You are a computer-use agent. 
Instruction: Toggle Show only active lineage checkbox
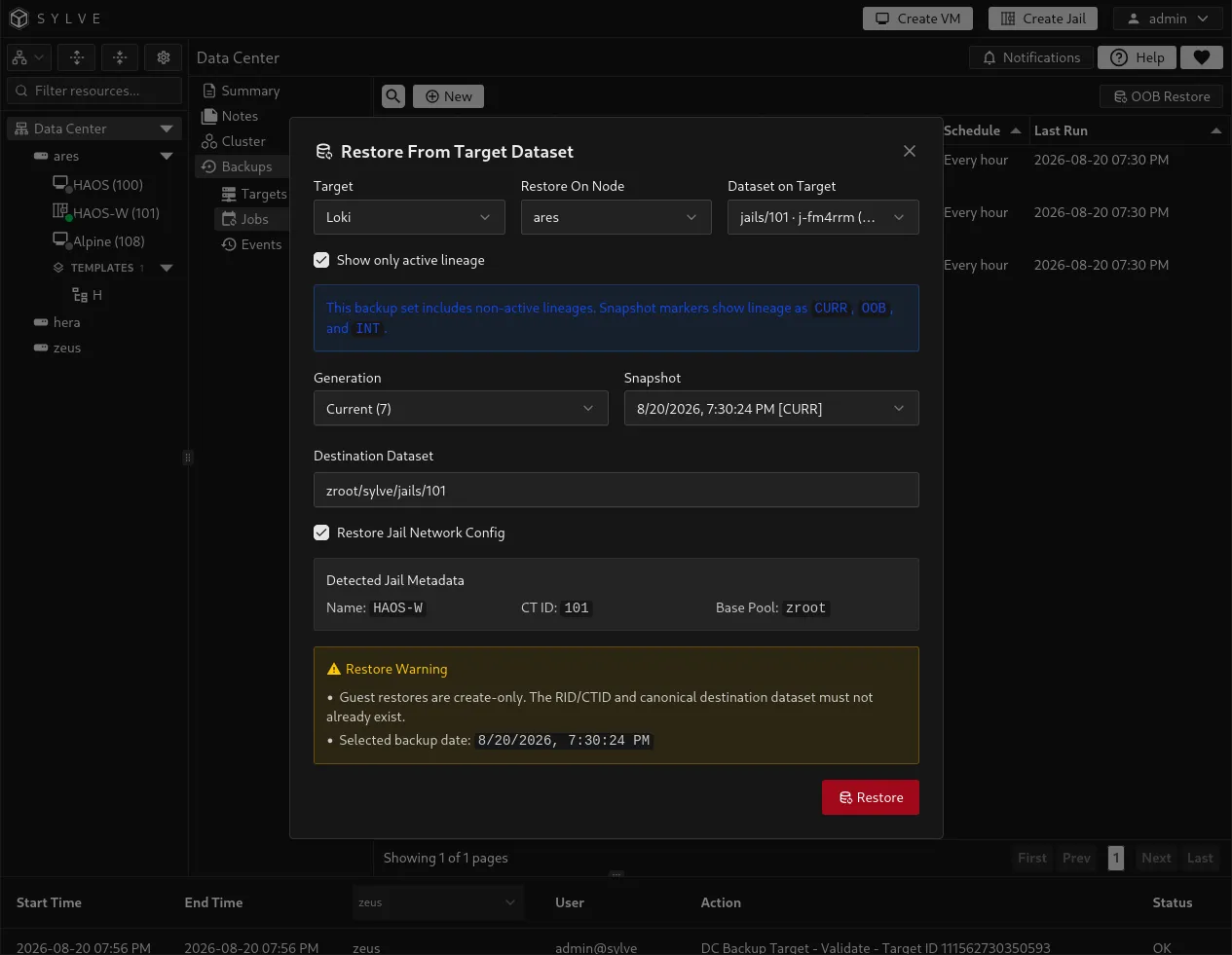pyautogui.click(x=321, y=260)
